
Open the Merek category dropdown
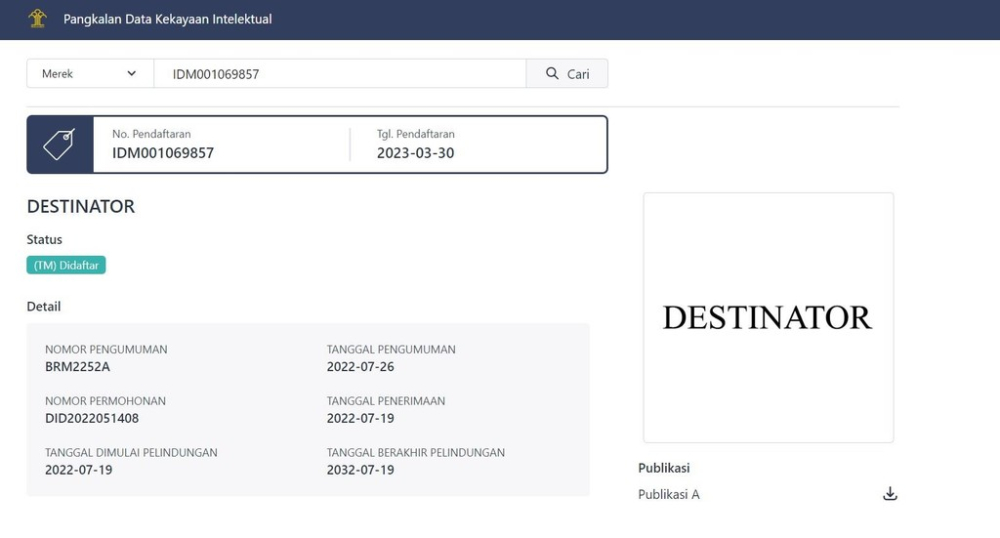tap(89, 74)
